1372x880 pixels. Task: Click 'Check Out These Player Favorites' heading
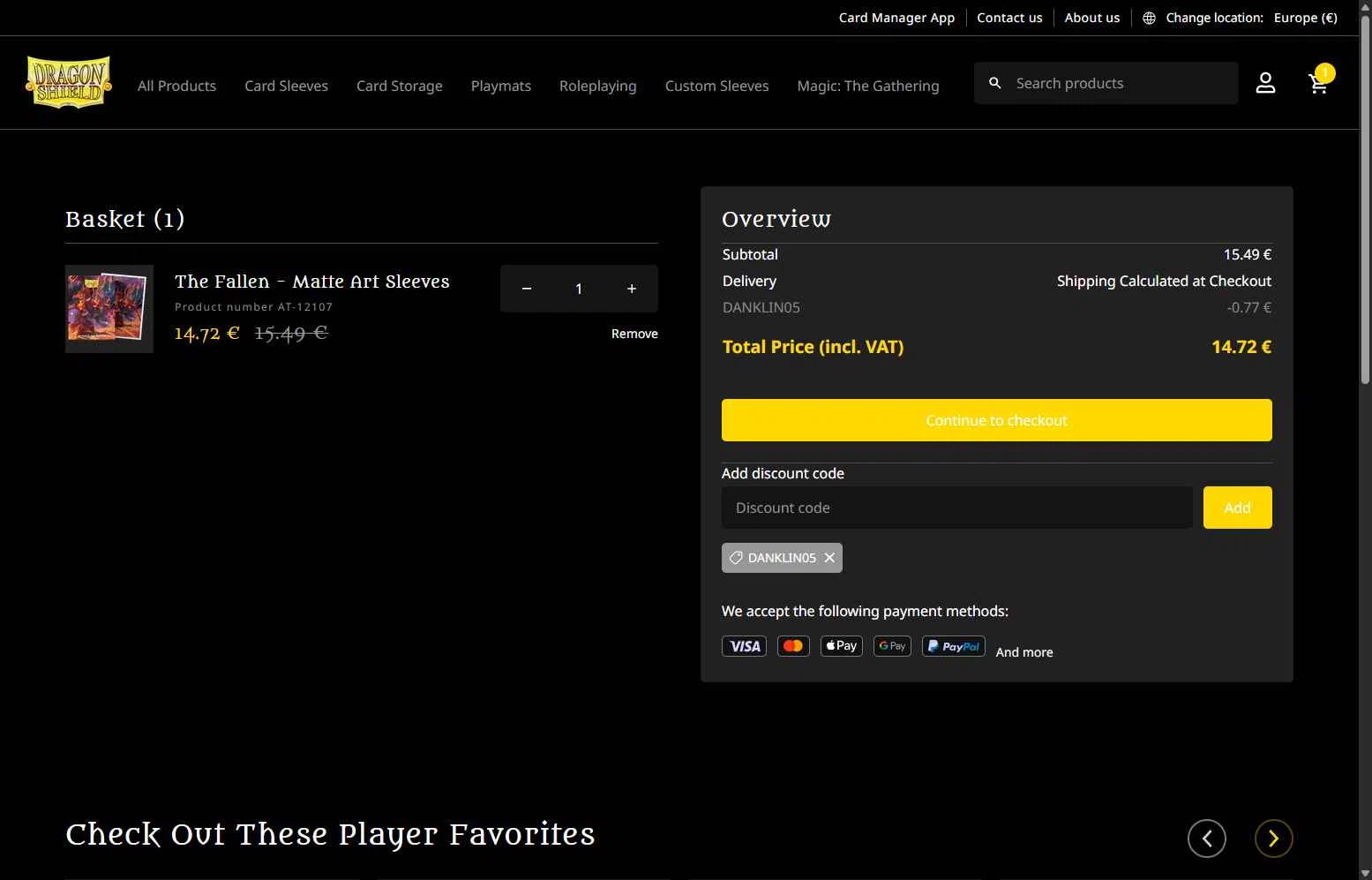click(x=331, y=834)
